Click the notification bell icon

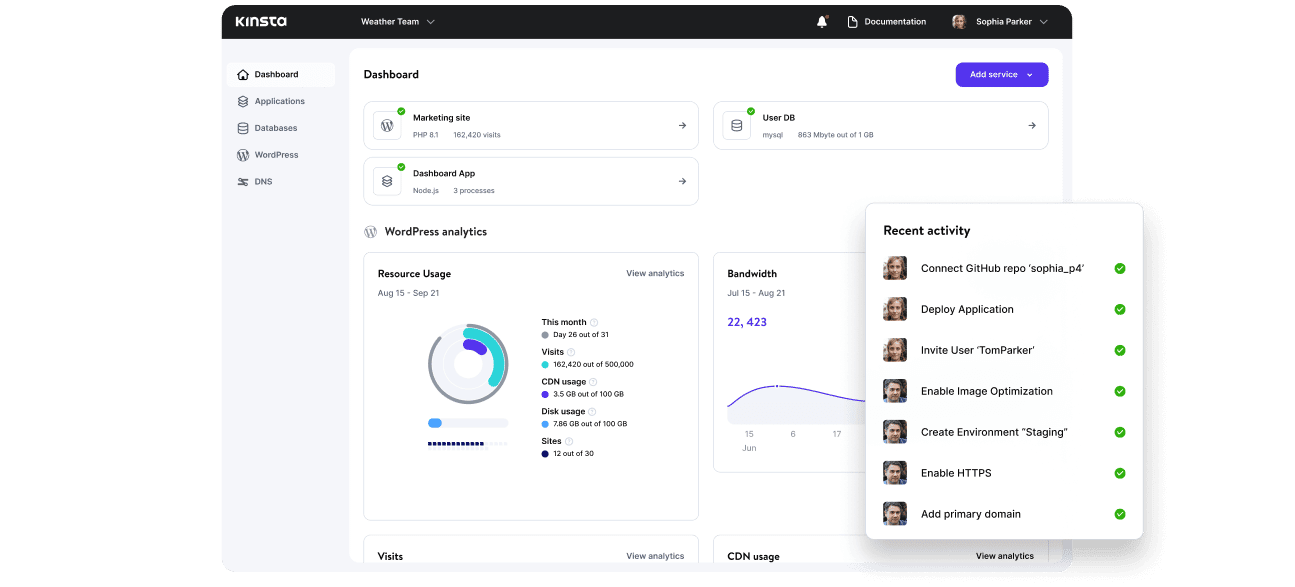coord(822,22)
